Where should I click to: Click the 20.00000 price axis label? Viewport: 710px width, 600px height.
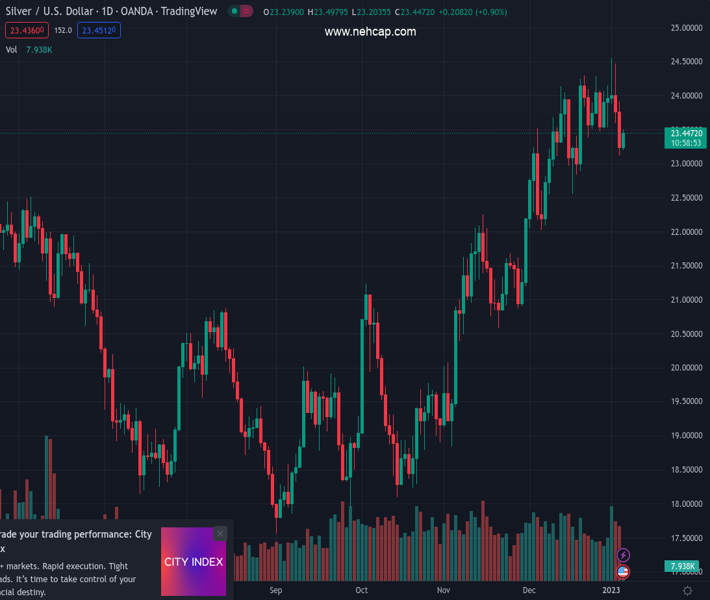(x=686, y=367)
